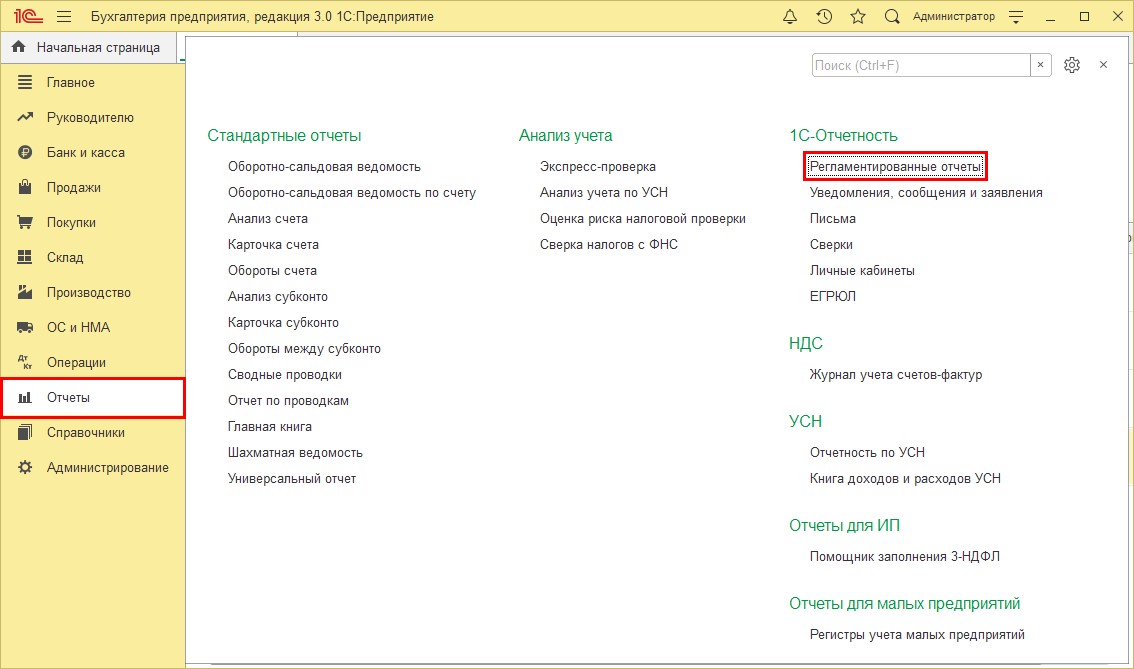Open the Операции section
Image resolution: width=1134 pixels, height=669 pixels.
(x=93, y=362)
